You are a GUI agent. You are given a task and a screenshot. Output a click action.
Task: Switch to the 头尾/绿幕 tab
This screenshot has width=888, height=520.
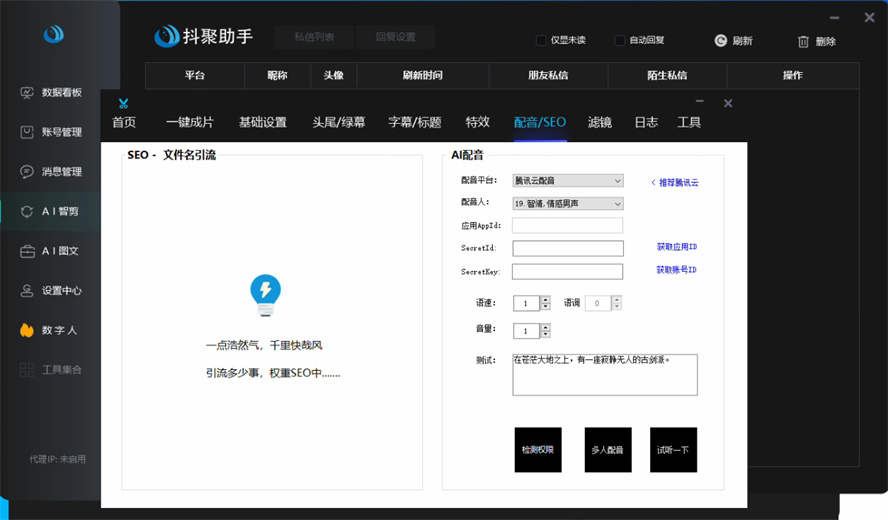[339, 122]
